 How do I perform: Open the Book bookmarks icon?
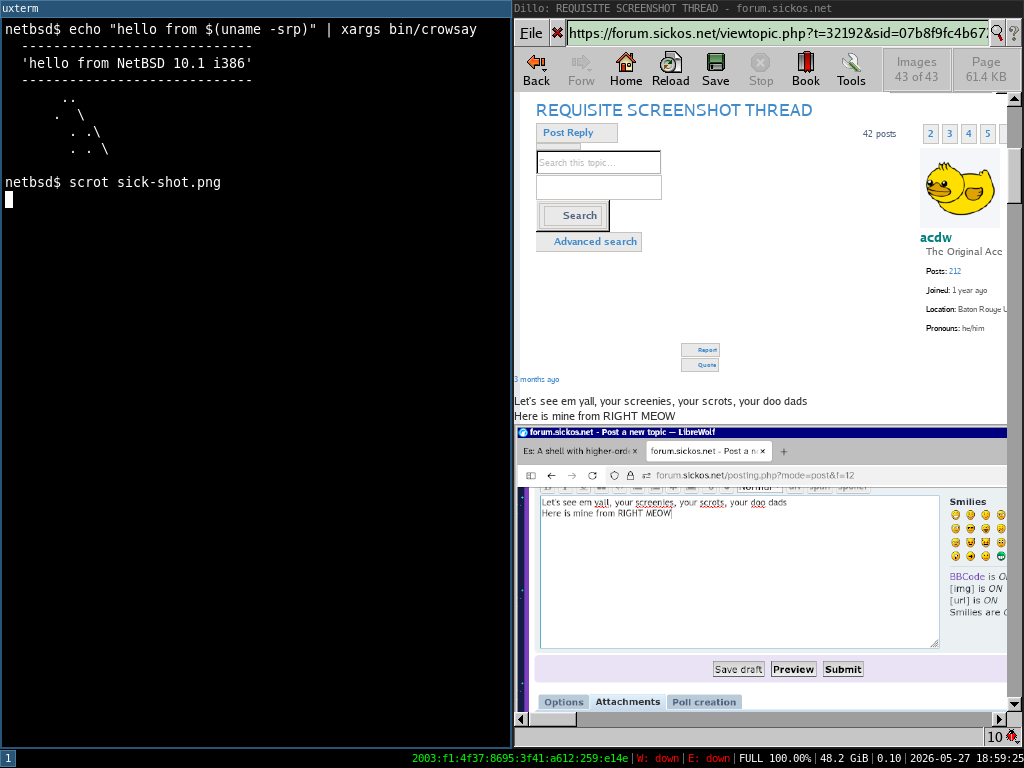coord(806,70)
